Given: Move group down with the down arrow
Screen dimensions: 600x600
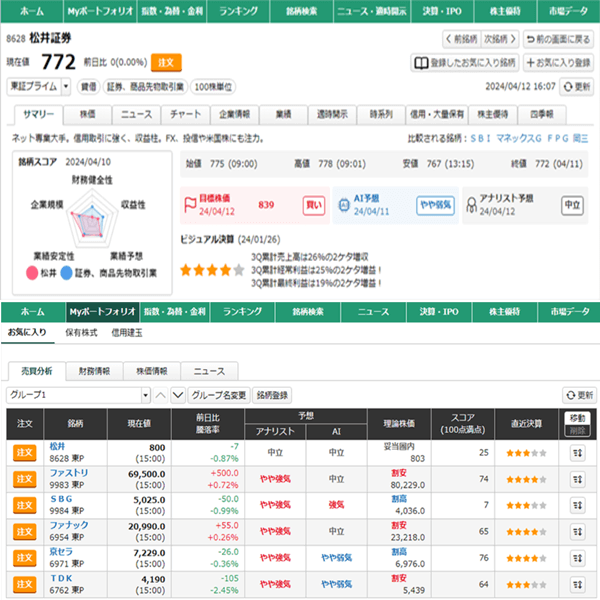Looking at the screenshot, I should pyautogui.click(x=178, y=395).
